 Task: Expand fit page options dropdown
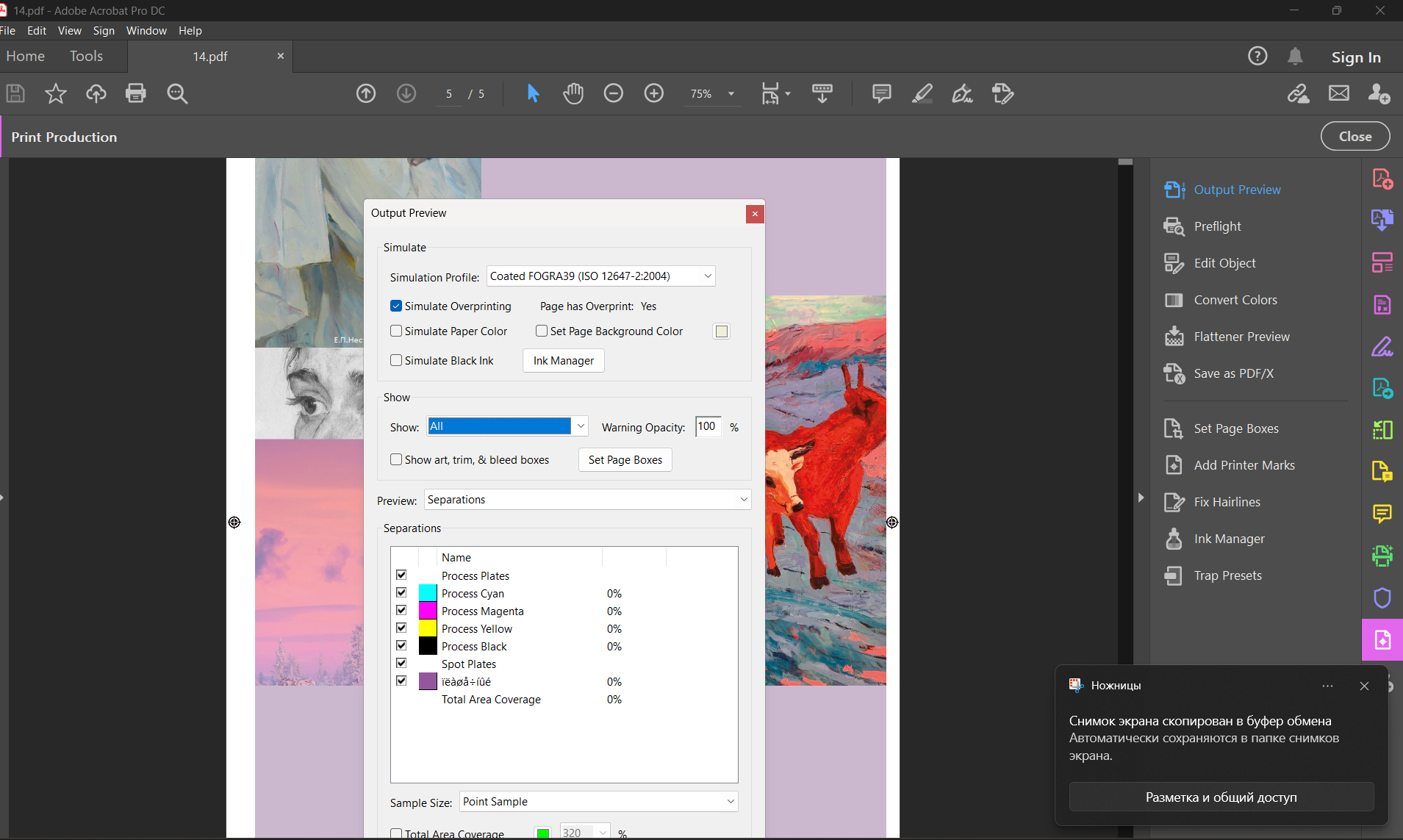(788, 93)
